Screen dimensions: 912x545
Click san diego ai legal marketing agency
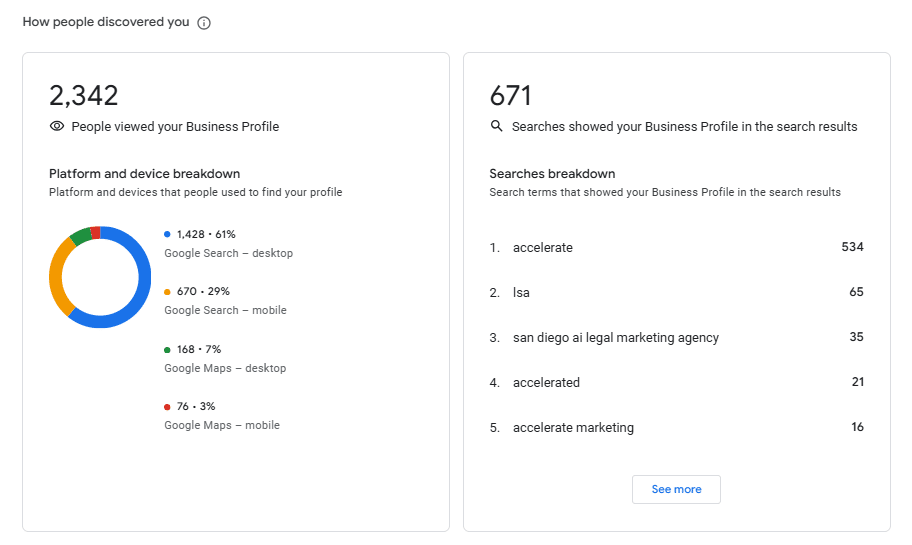[616, 338]
